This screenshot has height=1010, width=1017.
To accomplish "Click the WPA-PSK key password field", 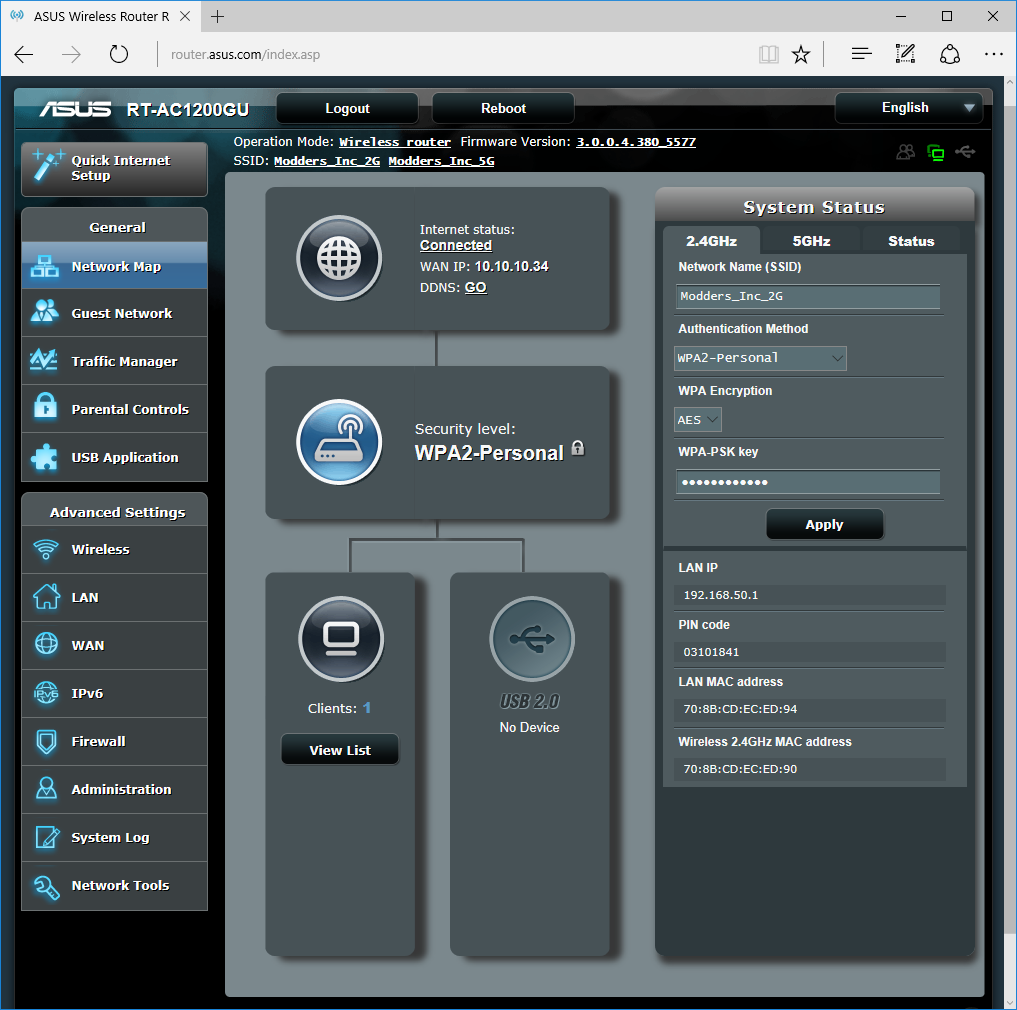I will pos(808,482).
